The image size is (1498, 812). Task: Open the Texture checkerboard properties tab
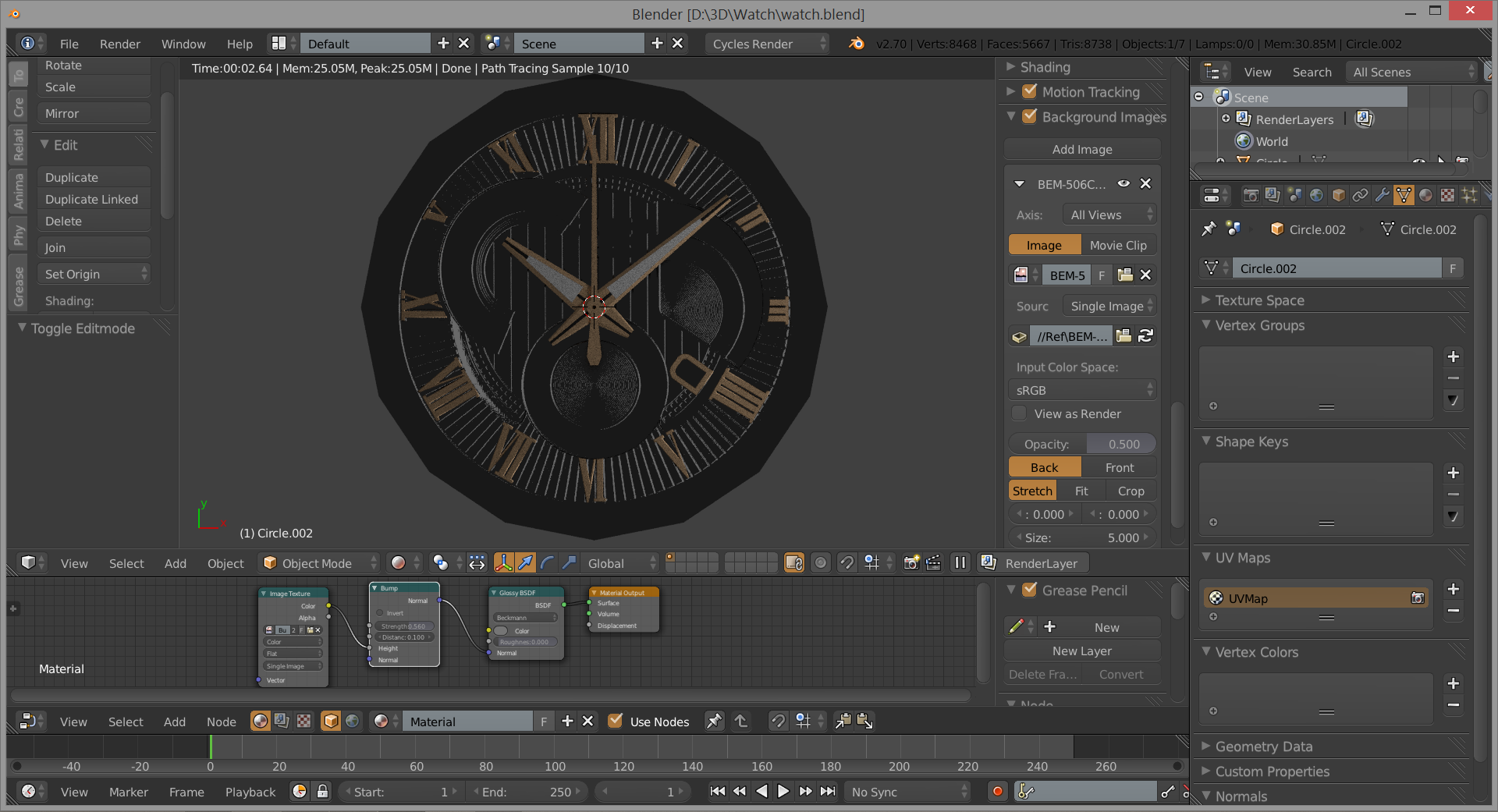point(1447,195)
